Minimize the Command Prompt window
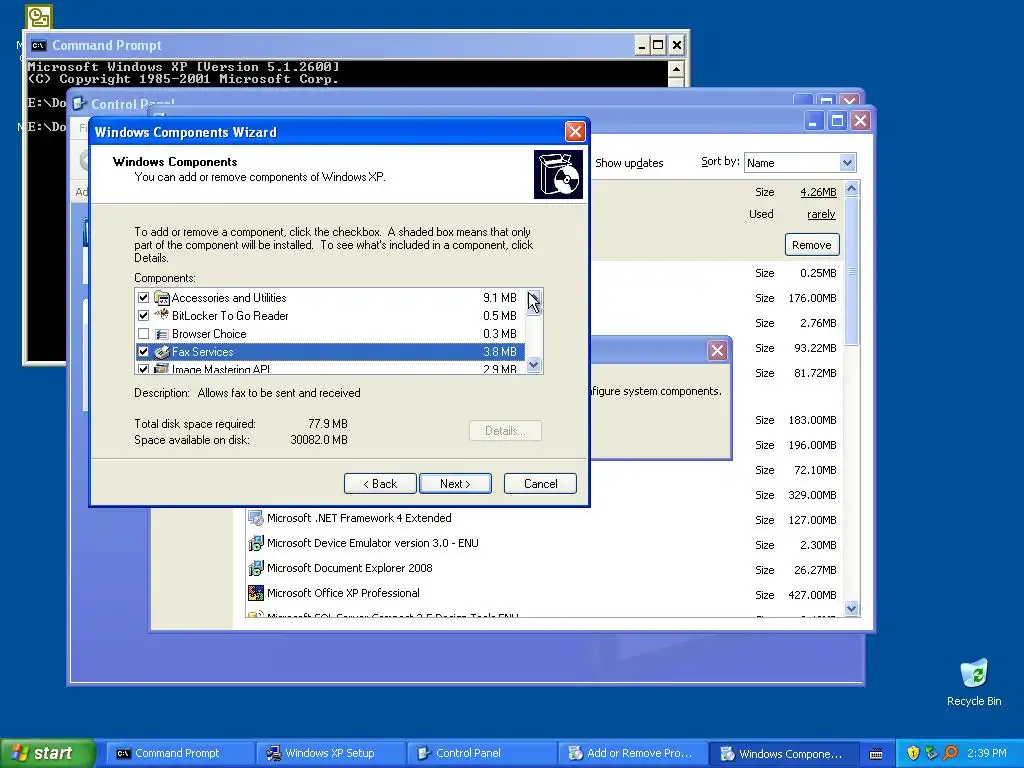This screenshot has width=1024, height=768. click(x=642, y=45)
